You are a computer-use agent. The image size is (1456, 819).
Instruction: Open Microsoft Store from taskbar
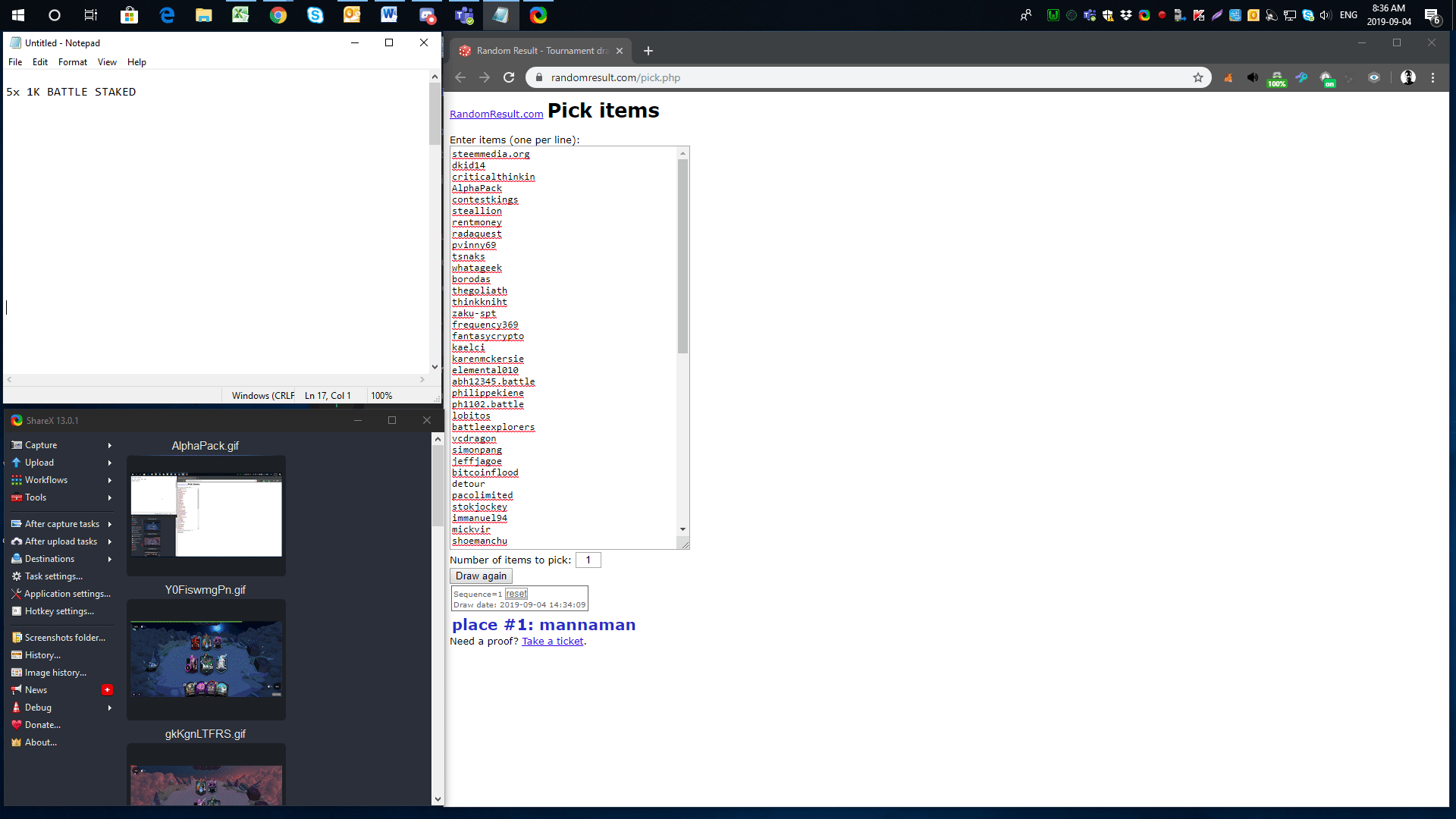click(x=130, y=15)
